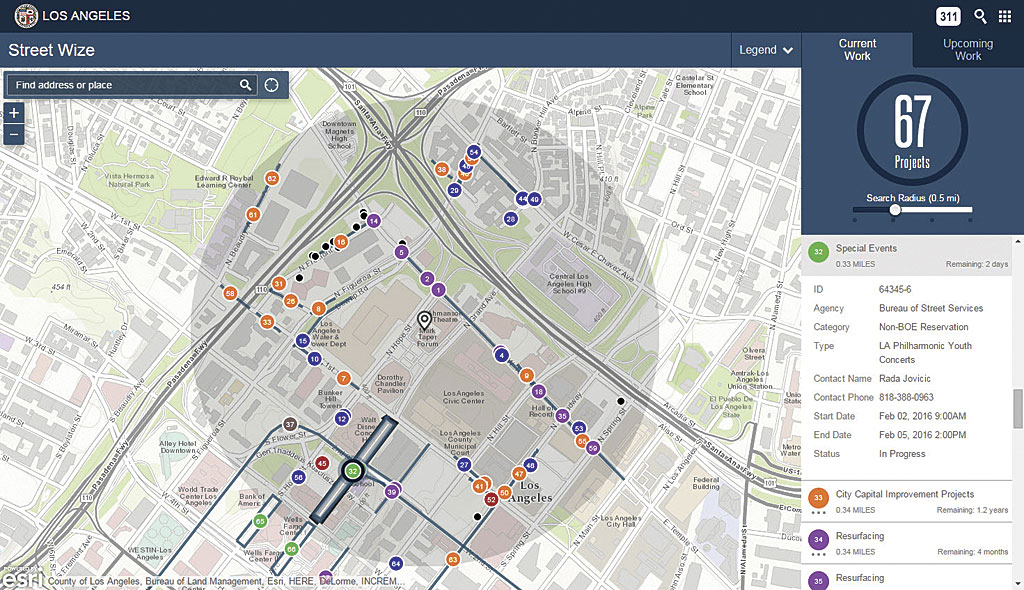
Task: Use the locate-me crosshair button
Action: tap(271, 85)
